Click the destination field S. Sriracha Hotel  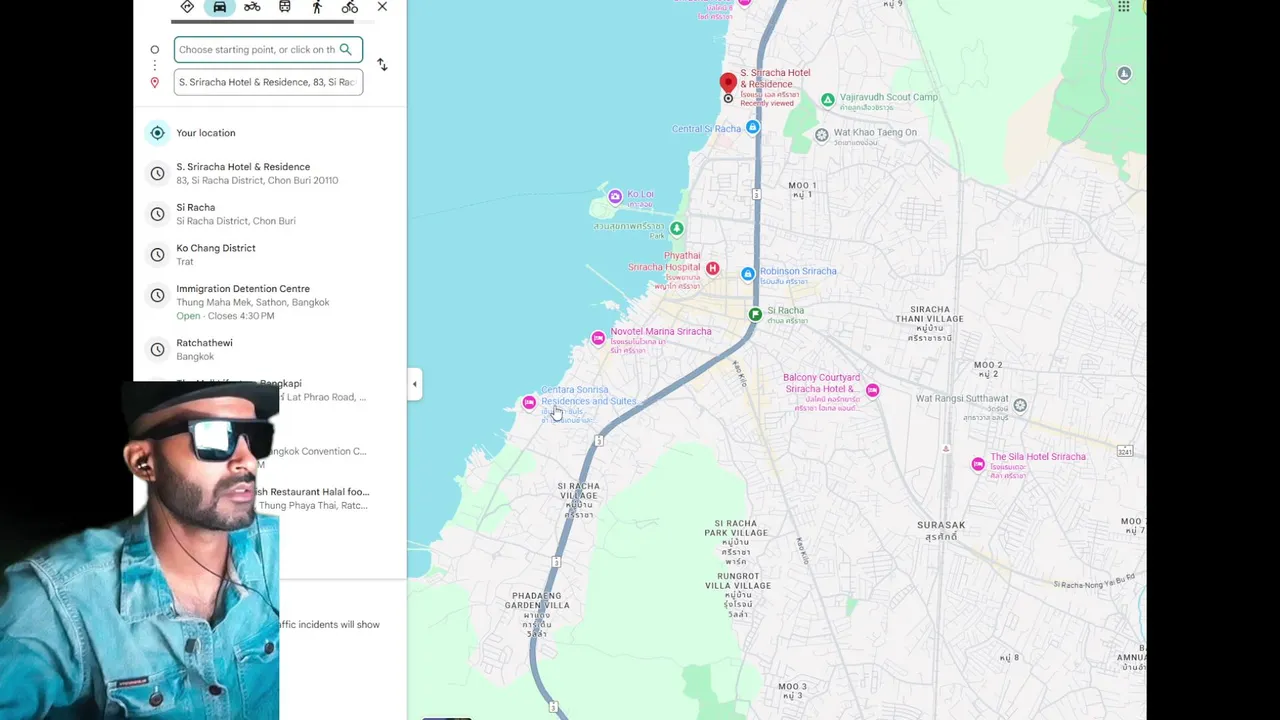(x=268, y=82)
